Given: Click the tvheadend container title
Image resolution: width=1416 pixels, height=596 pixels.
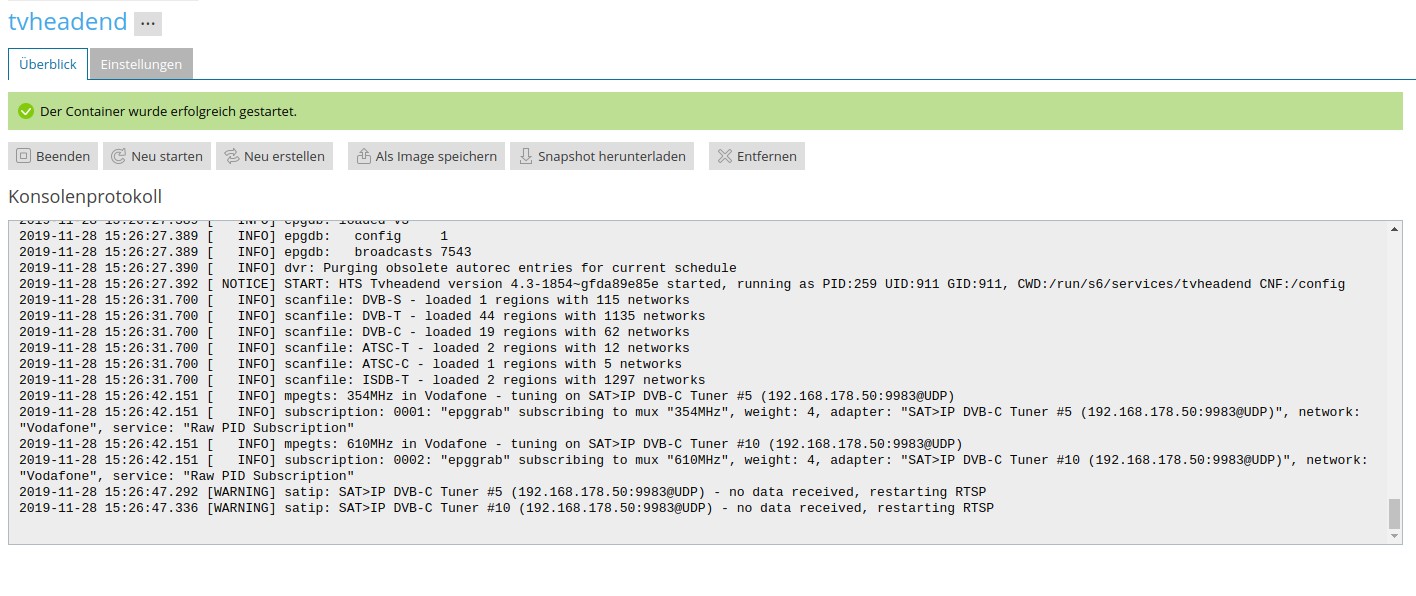Looking at the screenshot, I should [x=68, y=22].
